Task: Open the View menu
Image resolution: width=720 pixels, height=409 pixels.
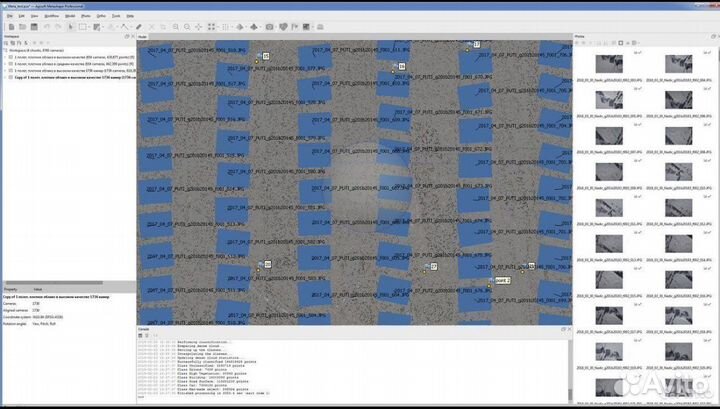Action: tap(34, 16)
